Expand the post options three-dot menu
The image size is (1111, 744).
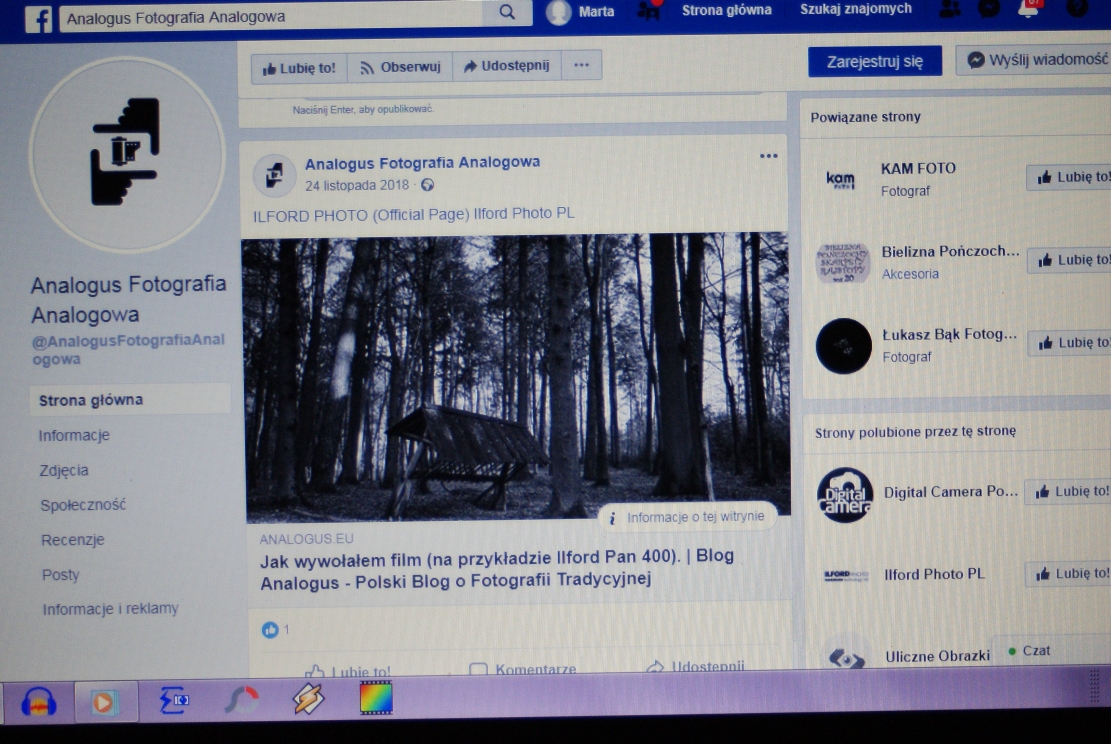(x=768, y=156)
